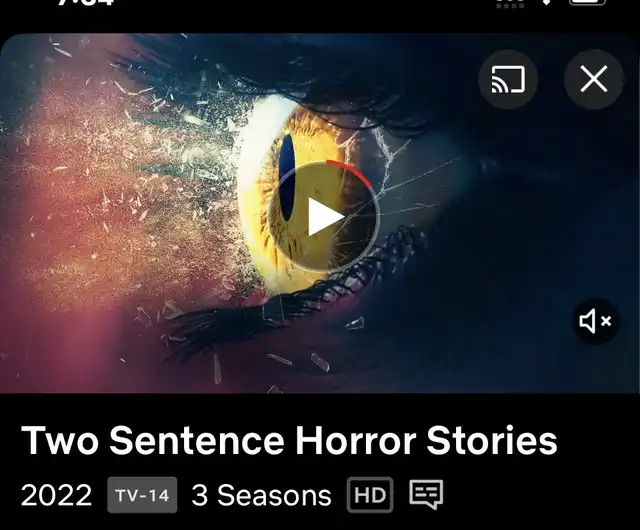This screenshot has width=640, height=530.
Task: Unmute the trailer audio speaker icon
Action: pyautogui.click(x=596, y=321)
